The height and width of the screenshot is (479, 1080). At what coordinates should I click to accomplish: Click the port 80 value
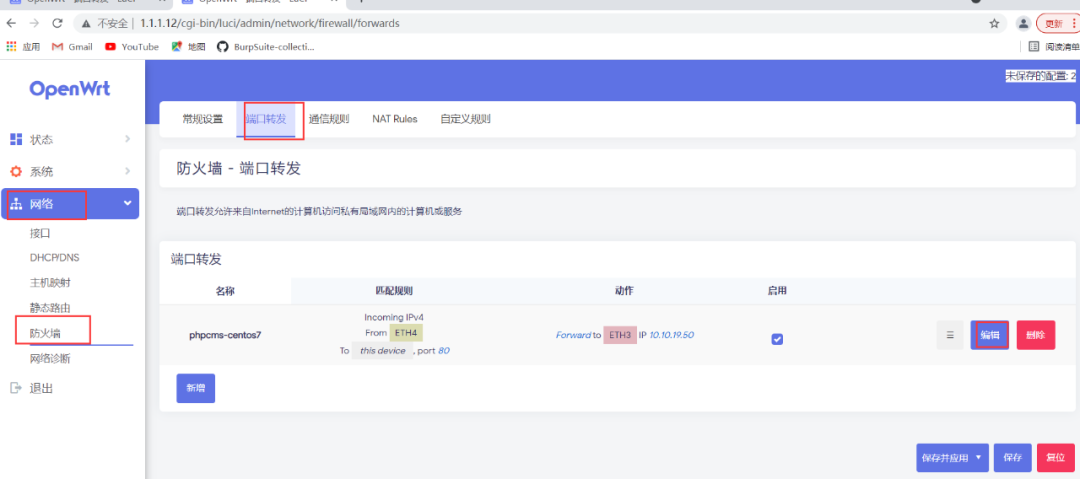click(444, 350)
